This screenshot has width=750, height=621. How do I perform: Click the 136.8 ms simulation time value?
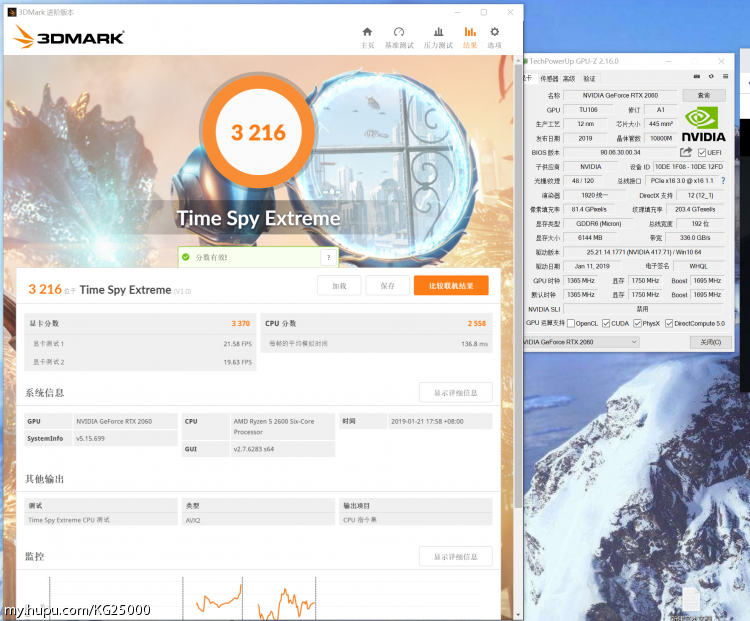tap(474, 344)
